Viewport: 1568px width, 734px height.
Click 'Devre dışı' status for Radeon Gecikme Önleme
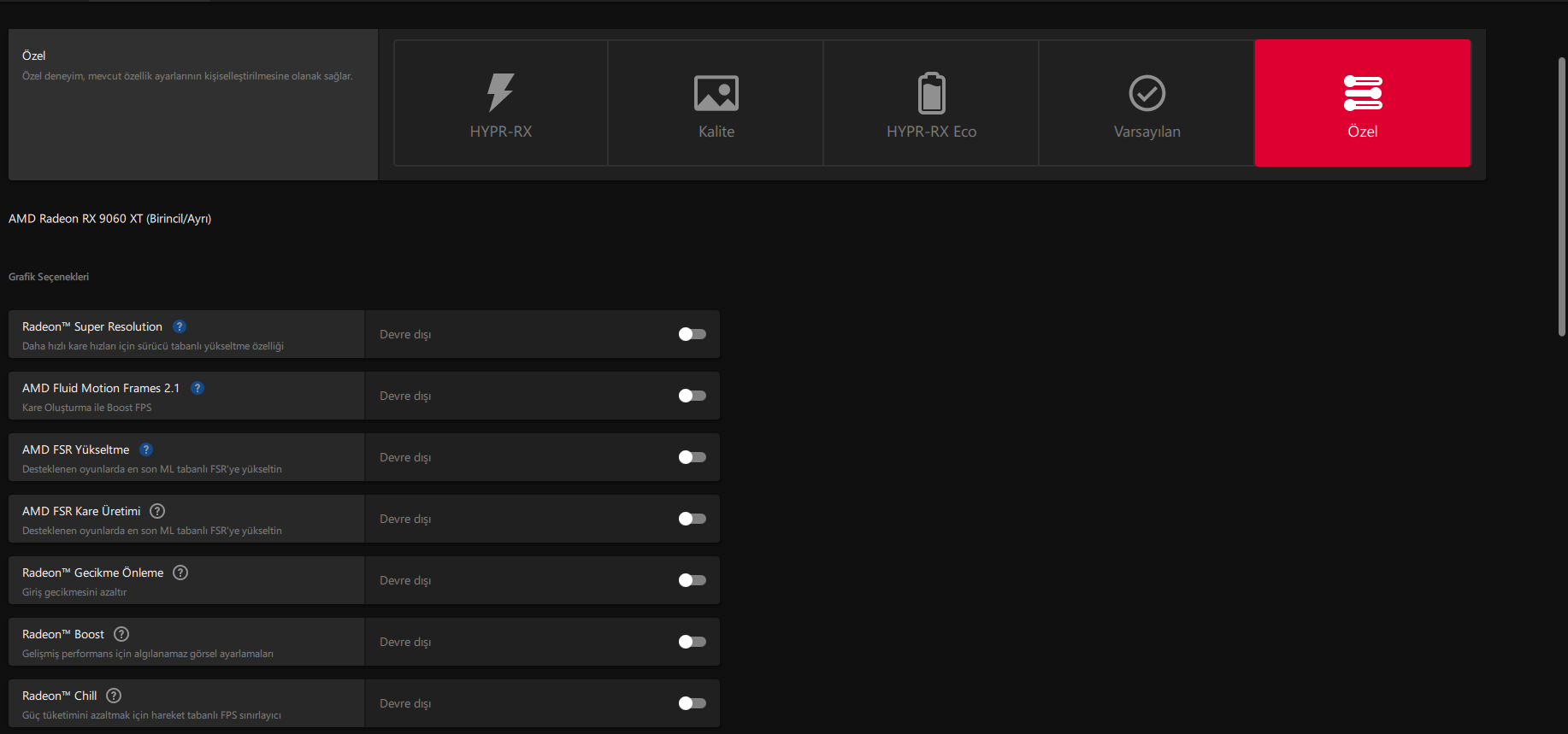click(405, 580)
